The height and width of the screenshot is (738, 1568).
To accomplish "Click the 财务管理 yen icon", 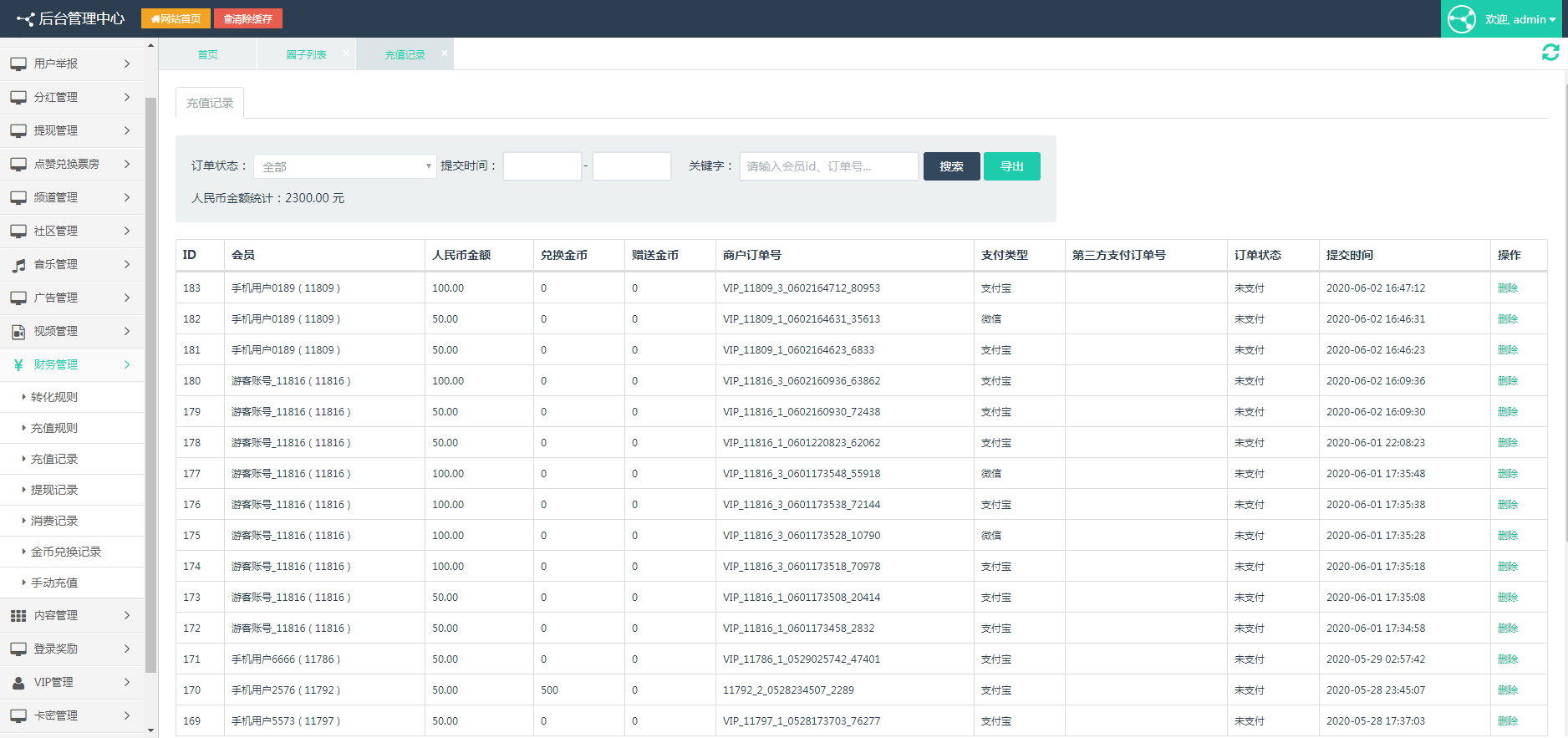I will click(x=18, y=364).
